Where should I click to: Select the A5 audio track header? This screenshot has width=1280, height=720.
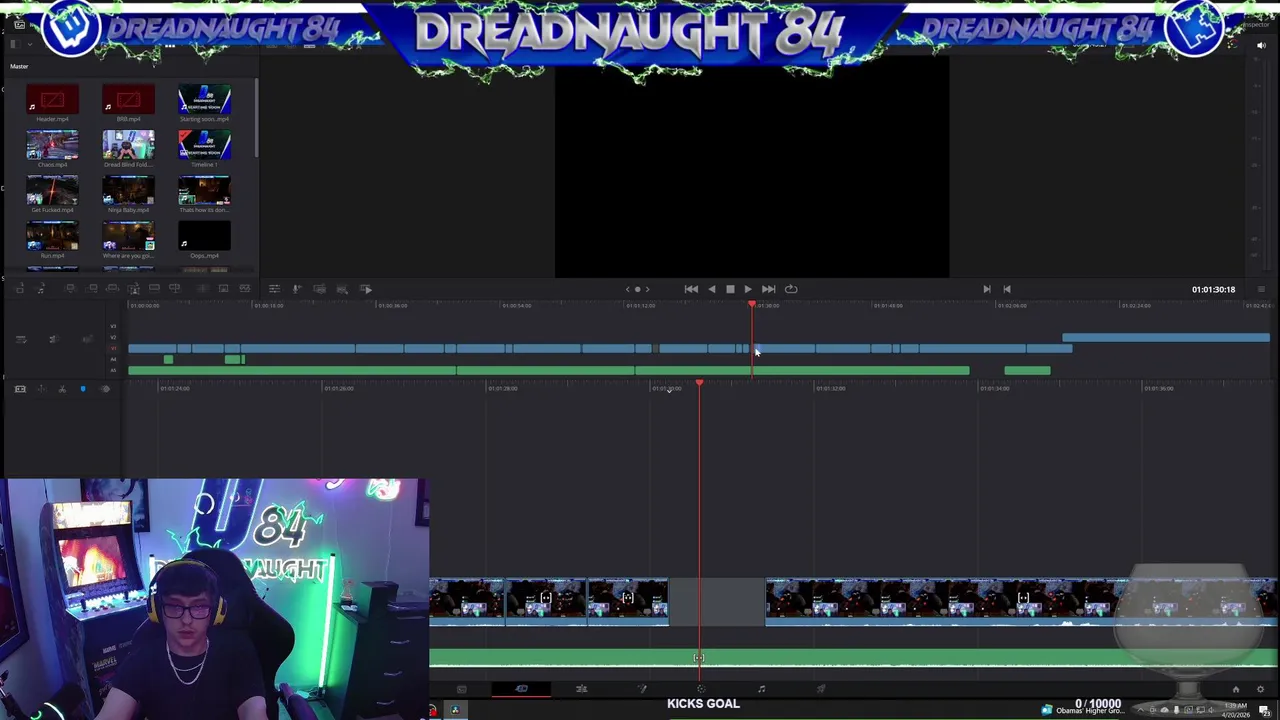tap(113, 370)
